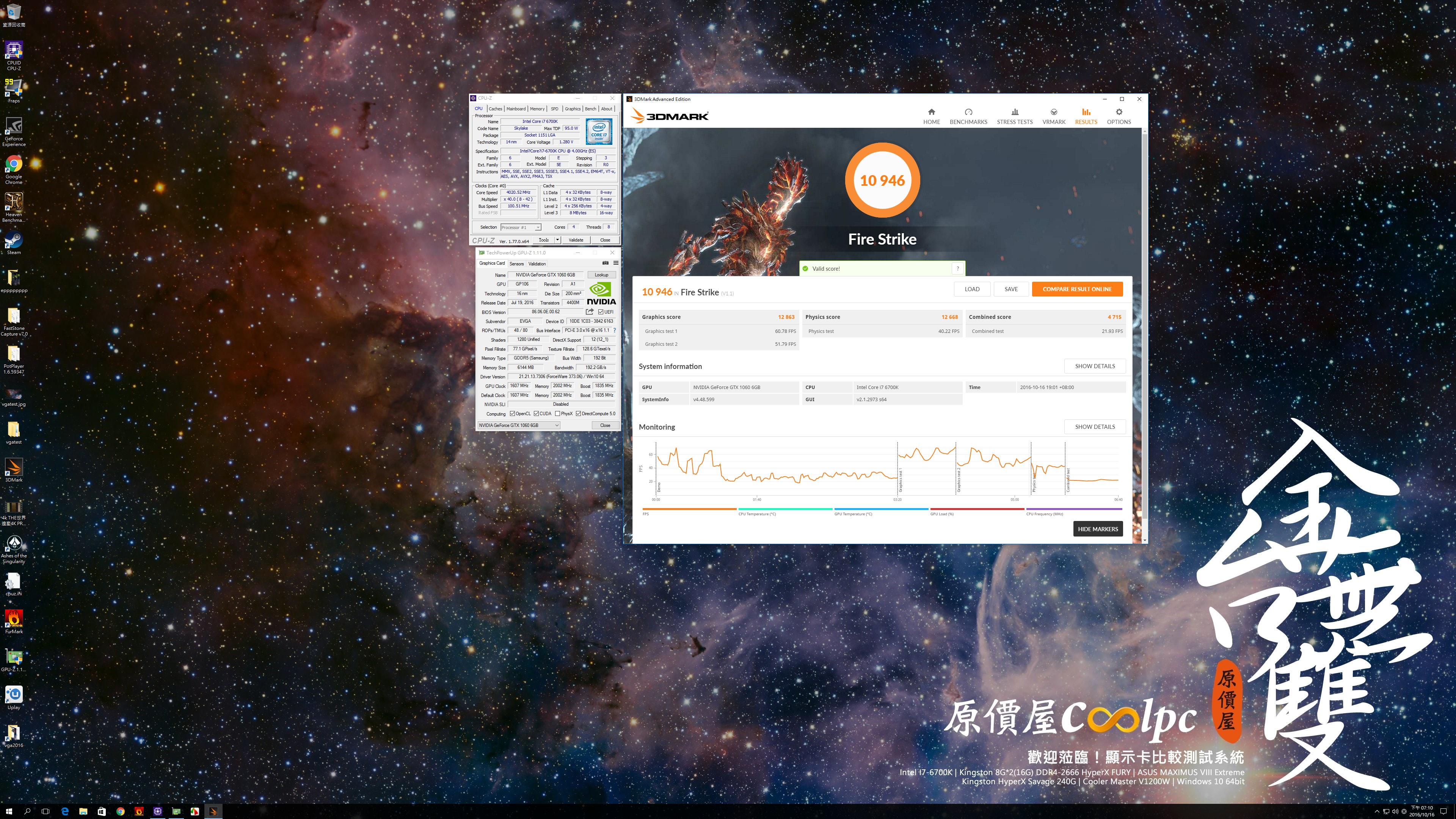Image resolution: width=1456 pixels, height=819 pixels.
Task: Click the Validate button in CPU-Z
Action: pyautogui.click(x=576, y=240)
